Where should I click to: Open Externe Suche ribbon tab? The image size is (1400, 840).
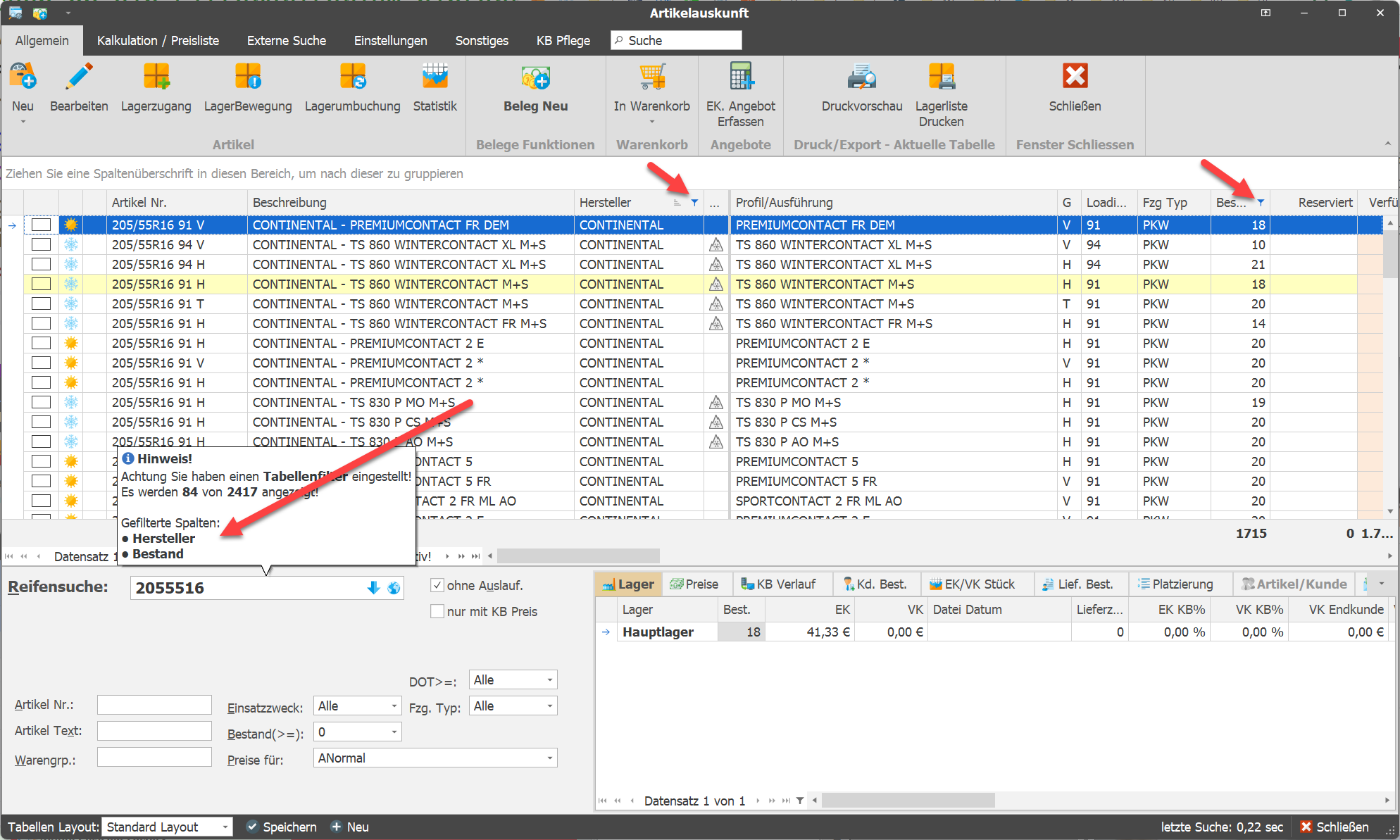point(287,41)
